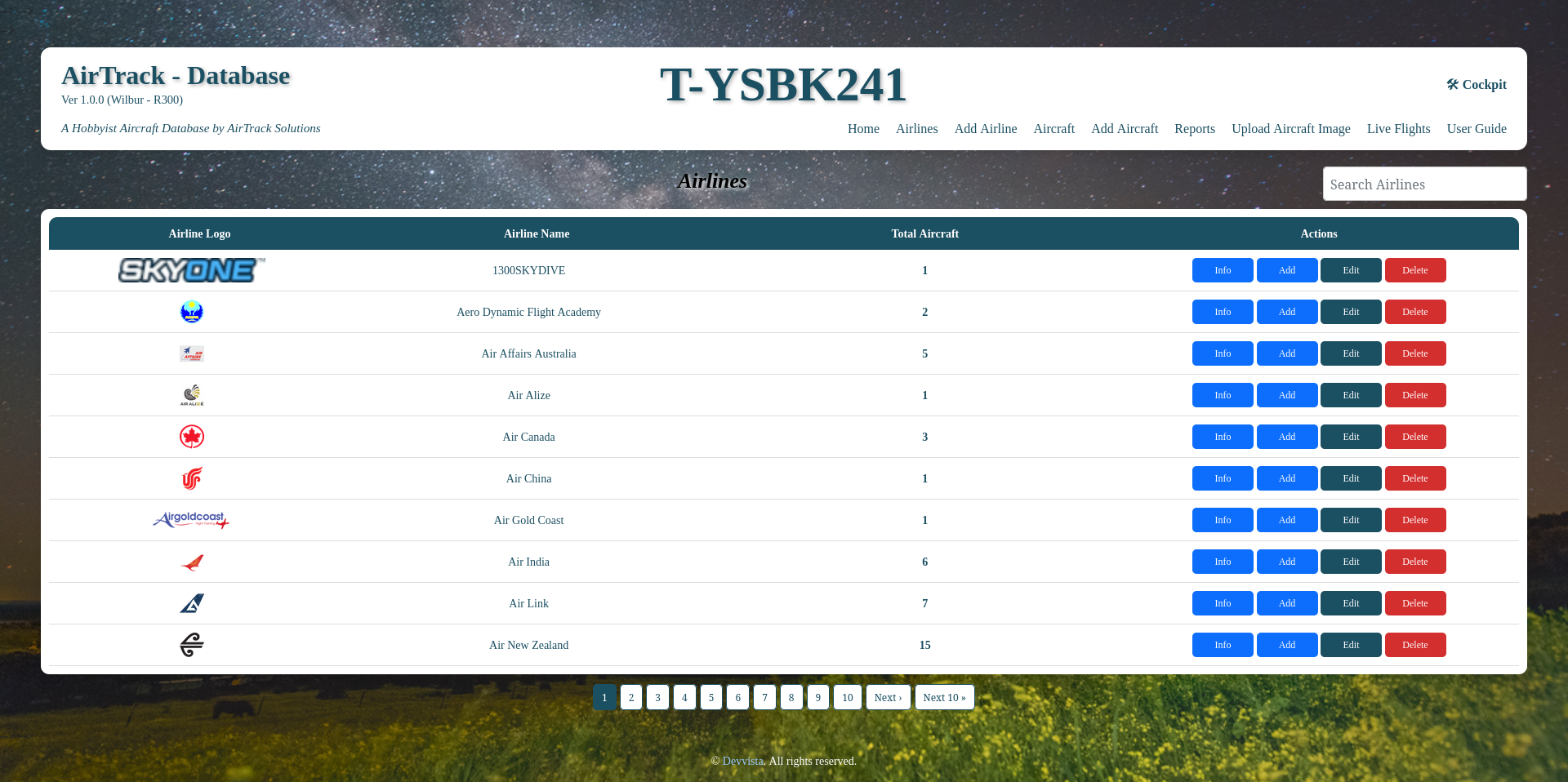Add aircraft to Air India
The image size is (1568, 782).
(1287, 562)
